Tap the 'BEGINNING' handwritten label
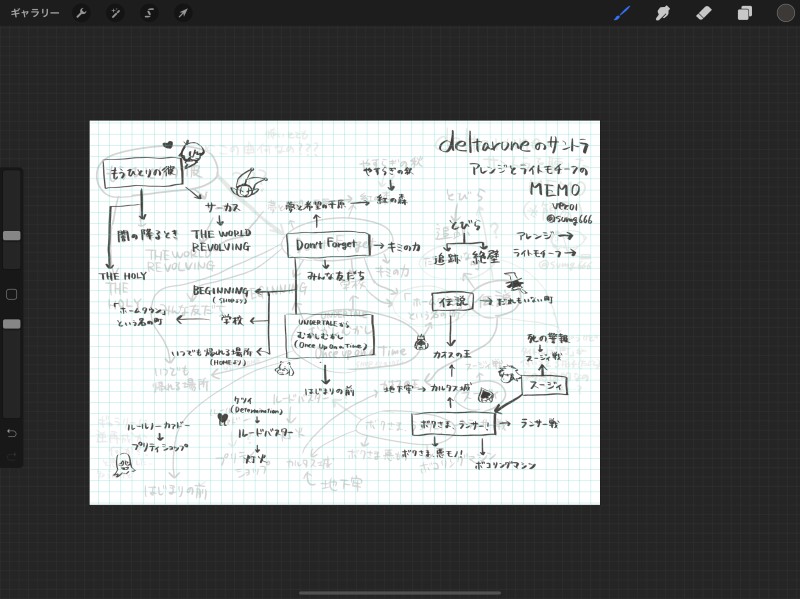The width and height of the screenshot is (800, 599). coord(220,290)
